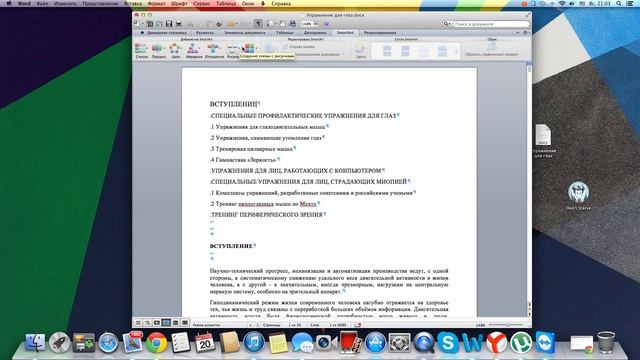
Task: Expand the SmartArt styles gallery arrow
Action: [x=456, y=51]
